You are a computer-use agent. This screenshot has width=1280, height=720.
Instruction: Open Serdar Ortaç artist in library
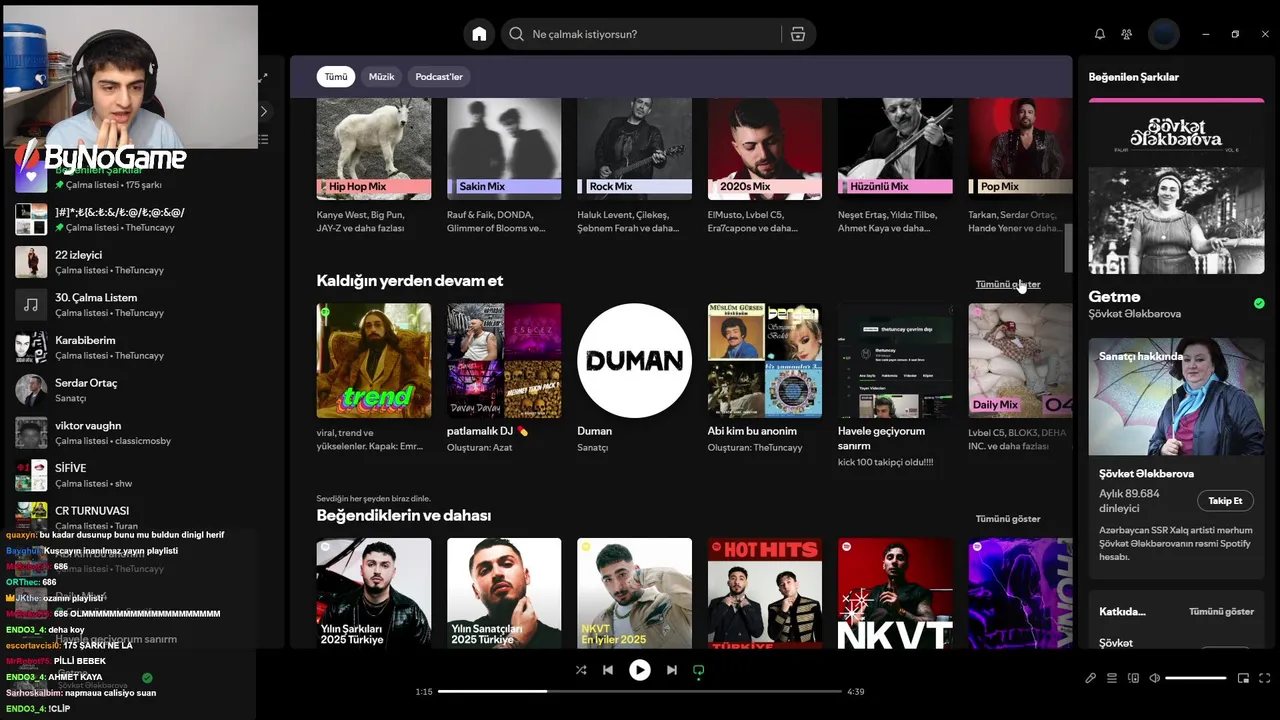coord(140,390)
